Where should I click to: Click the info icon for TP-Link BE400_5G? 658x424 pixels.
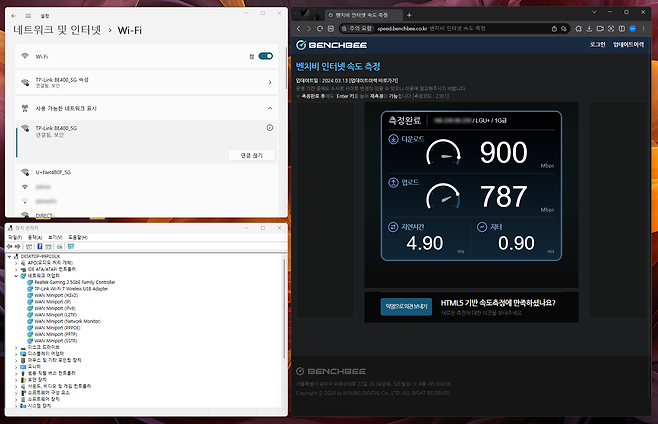pos(270,128)
